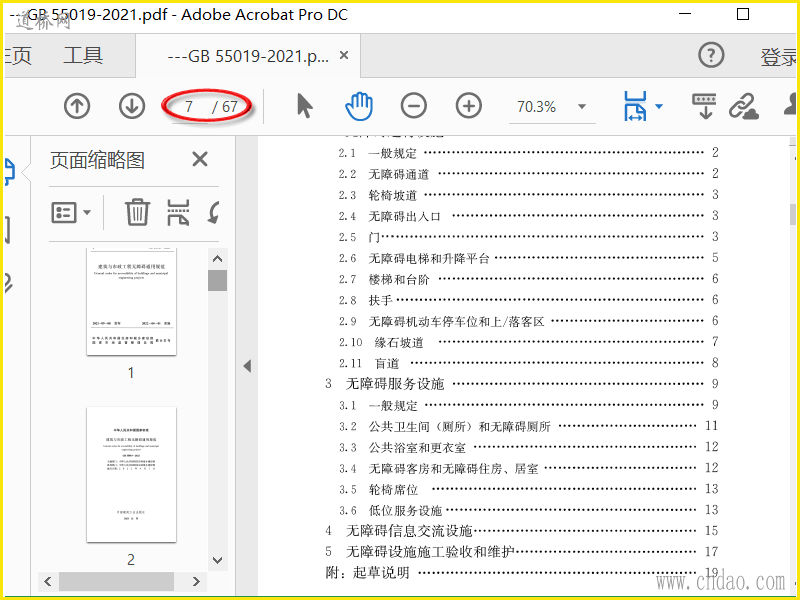Click contents entry 2.2 无障碍通道
This screenshot has width=800, height=600.
click(529, 174)
